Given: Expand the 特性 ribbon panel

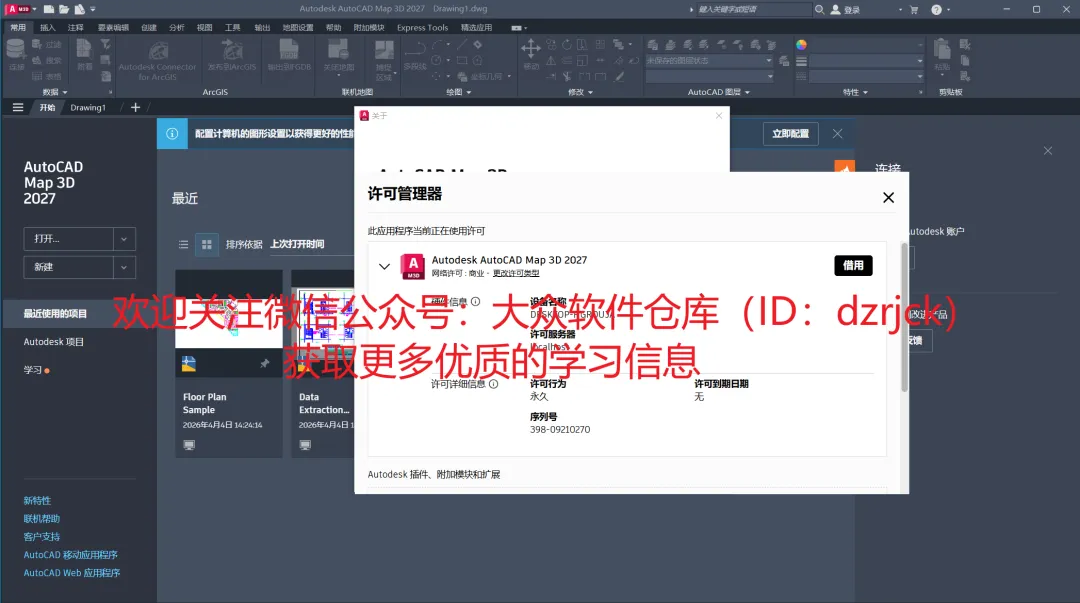Looking at the screenshot, I should tap(855, 92).
